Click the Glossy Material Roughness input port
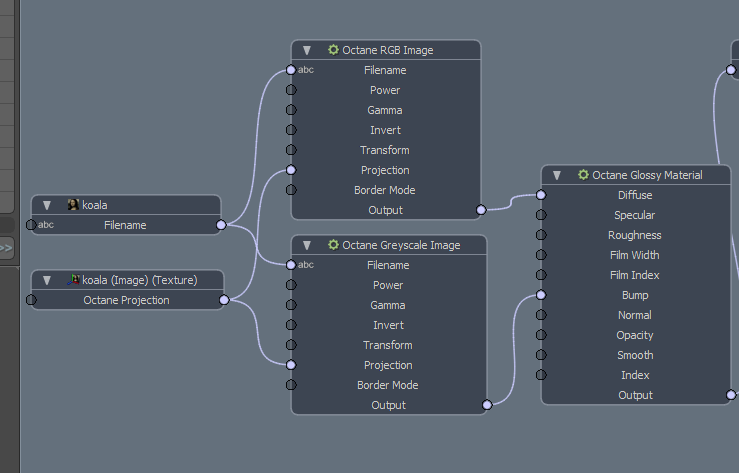Viewport: 739px width, 473px height. point(541,235)
